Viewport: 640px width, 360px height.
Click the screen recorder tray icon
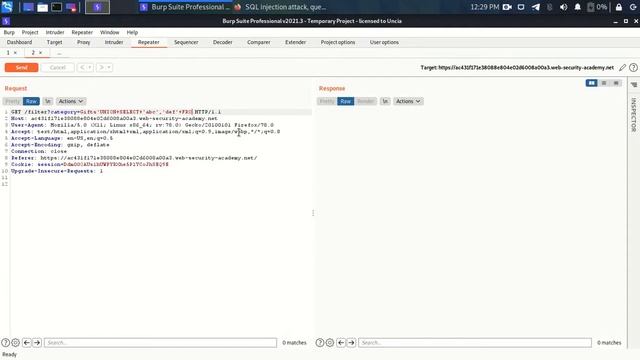[507, 7]
